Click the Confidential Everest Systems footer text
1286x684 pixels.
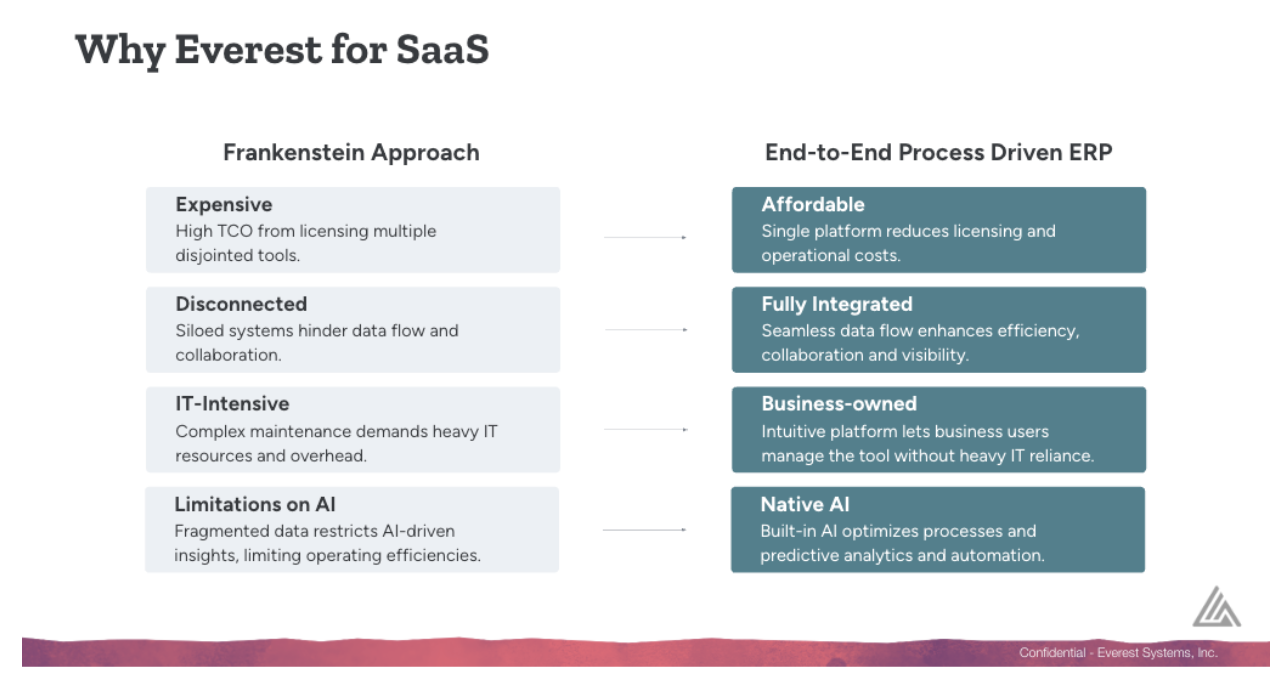click(x=1118, y=653)
